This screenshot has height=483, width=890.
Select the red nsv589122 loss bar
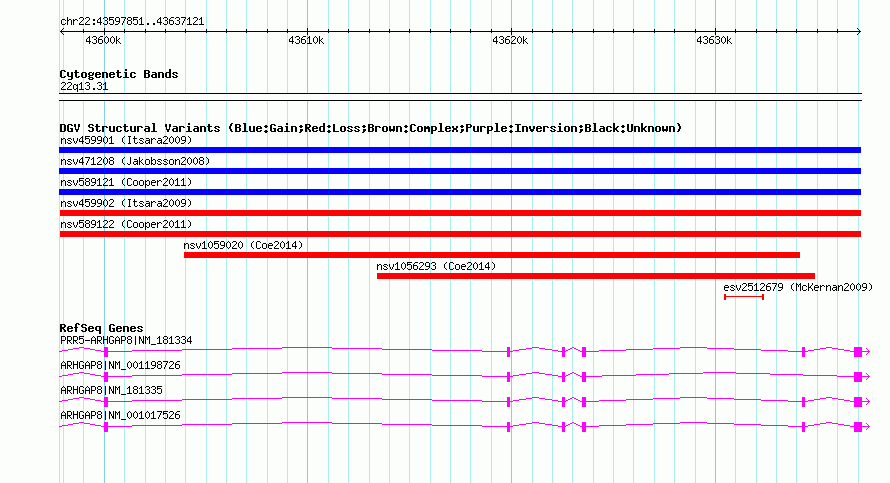click(460, 234)
